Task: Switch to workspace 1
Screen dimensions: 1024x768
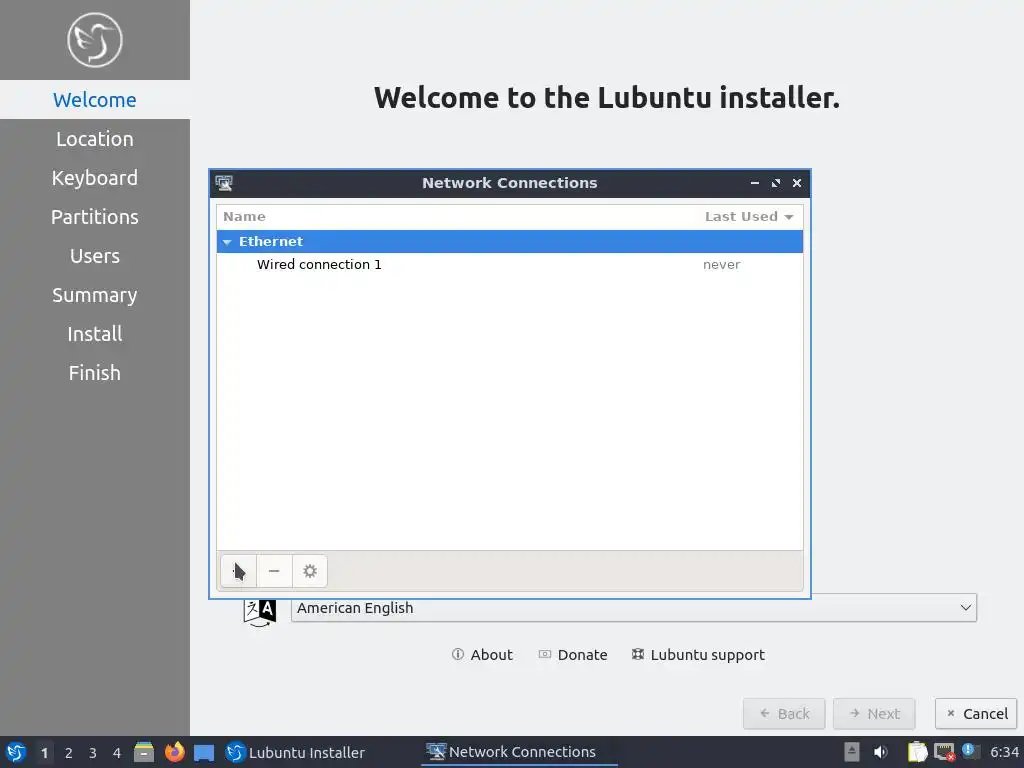Action: [44, 753]
